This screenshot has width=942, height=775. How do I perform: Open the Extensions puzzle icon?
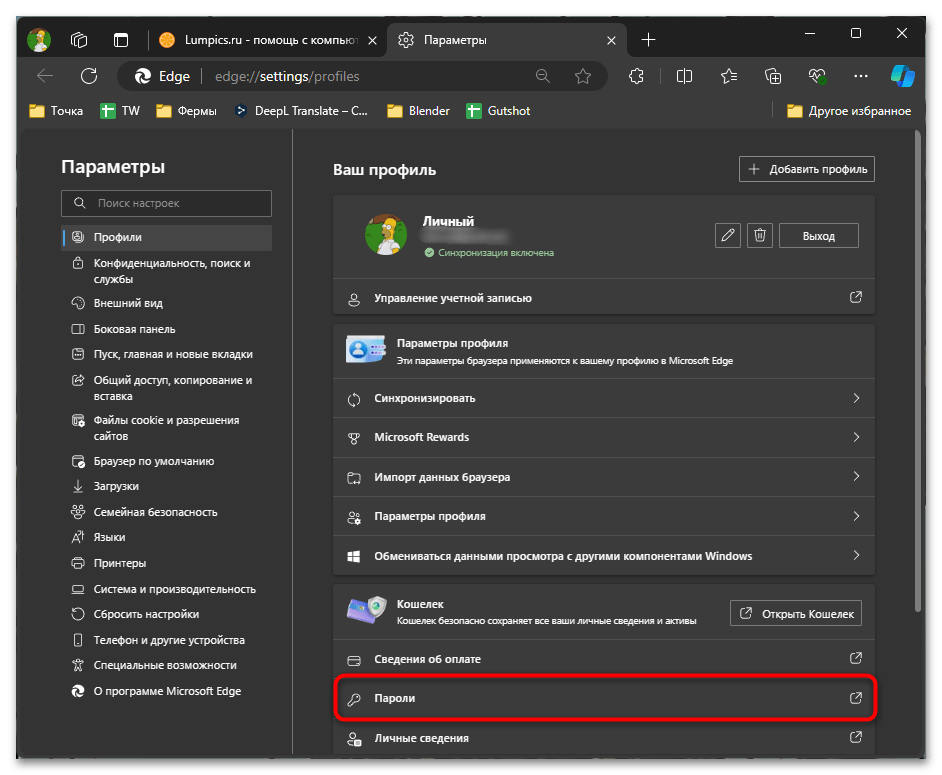click(636, 76)
